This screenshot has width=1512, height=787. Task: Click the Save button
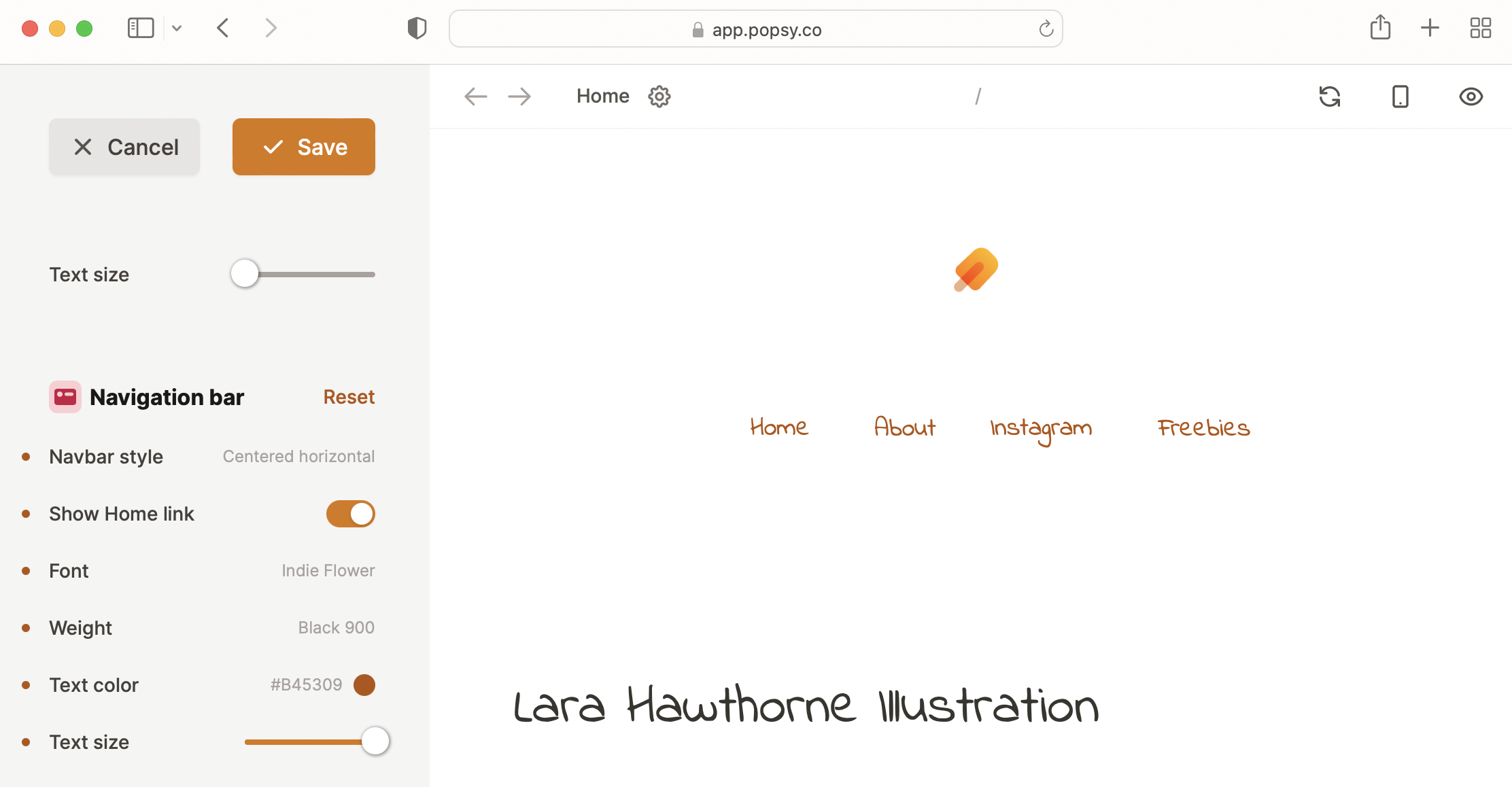click(303, 147)
